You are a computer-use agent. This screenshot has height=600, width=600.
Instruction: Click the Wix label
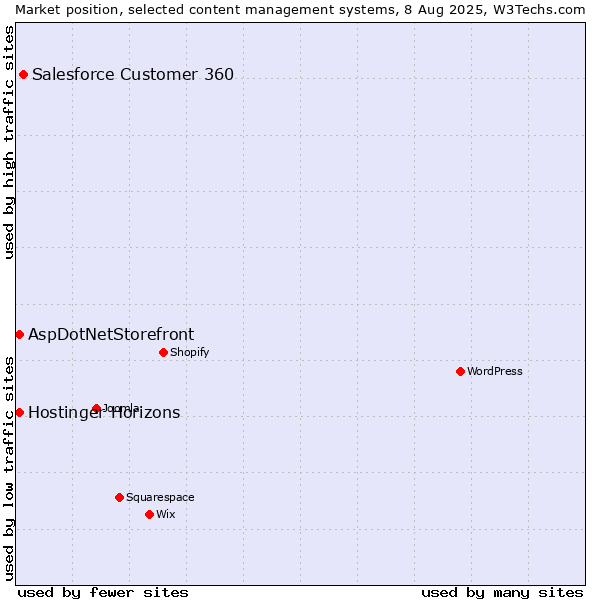166,514
